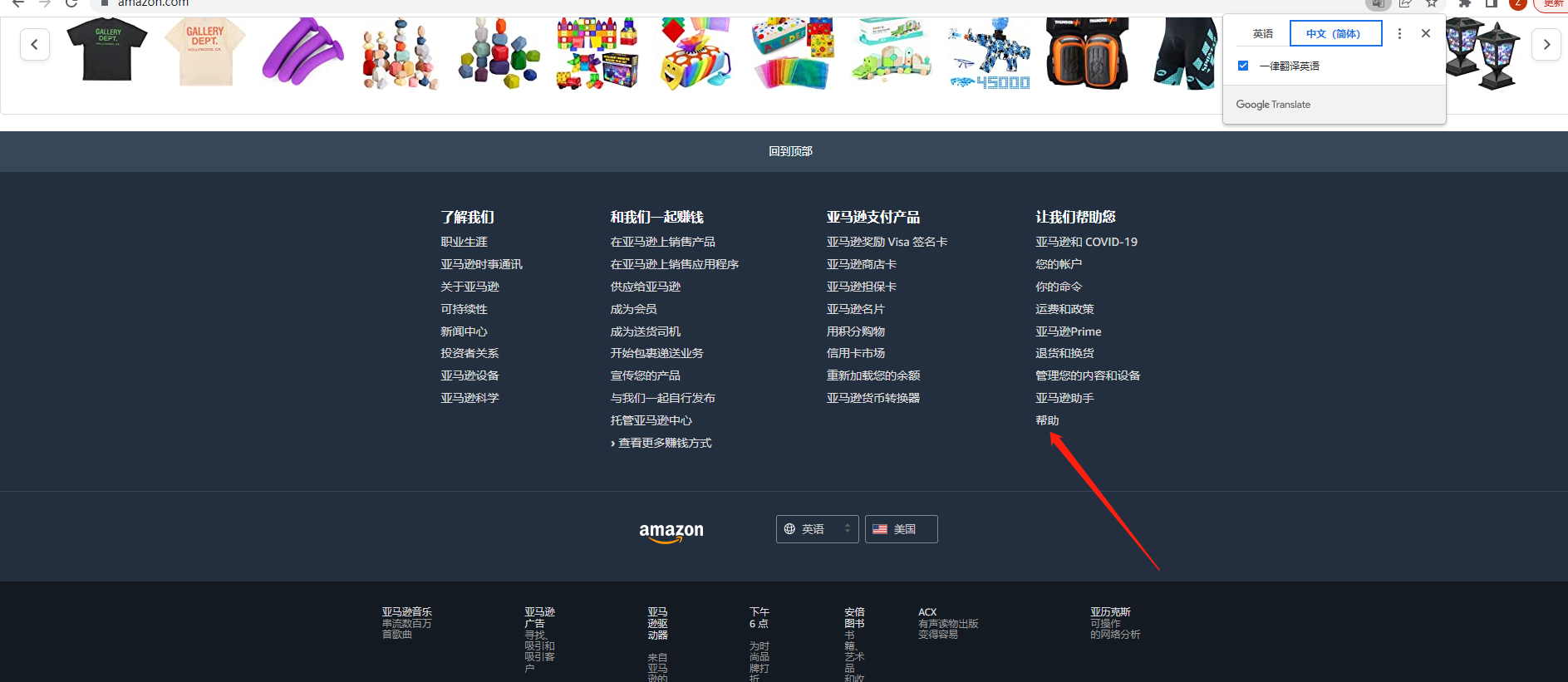Switch to the 英语 tab in translate popup
1568x682 pixels.
[1263, 34]
